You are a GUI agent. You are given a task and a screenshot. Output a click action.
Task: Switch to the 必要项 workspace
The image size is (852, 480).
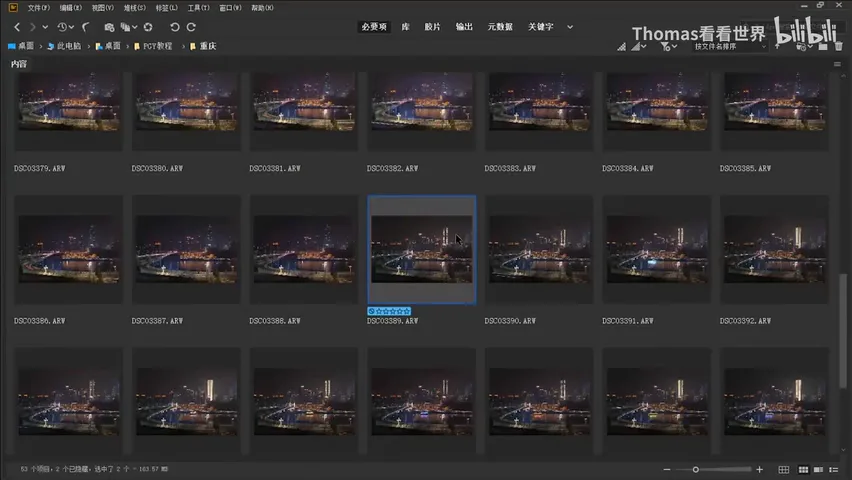(374, 27)
